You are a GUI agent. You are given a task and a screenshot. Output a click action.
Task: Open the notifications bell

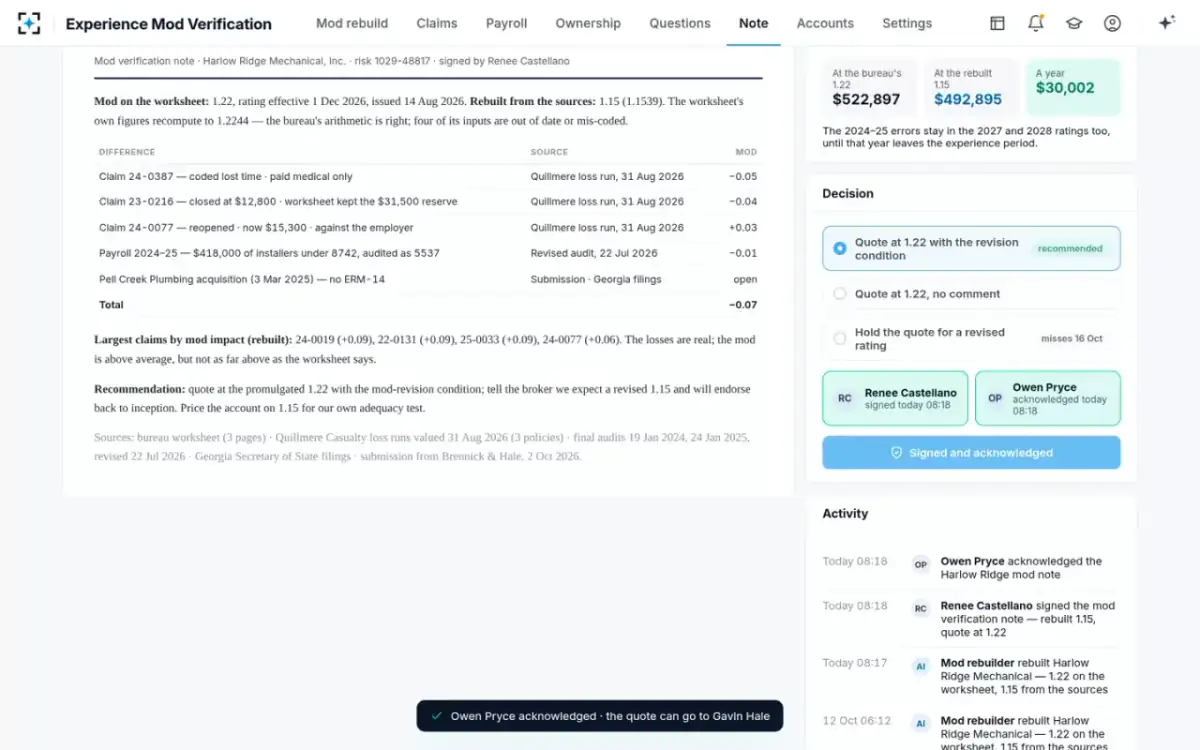coord(1036,23)
